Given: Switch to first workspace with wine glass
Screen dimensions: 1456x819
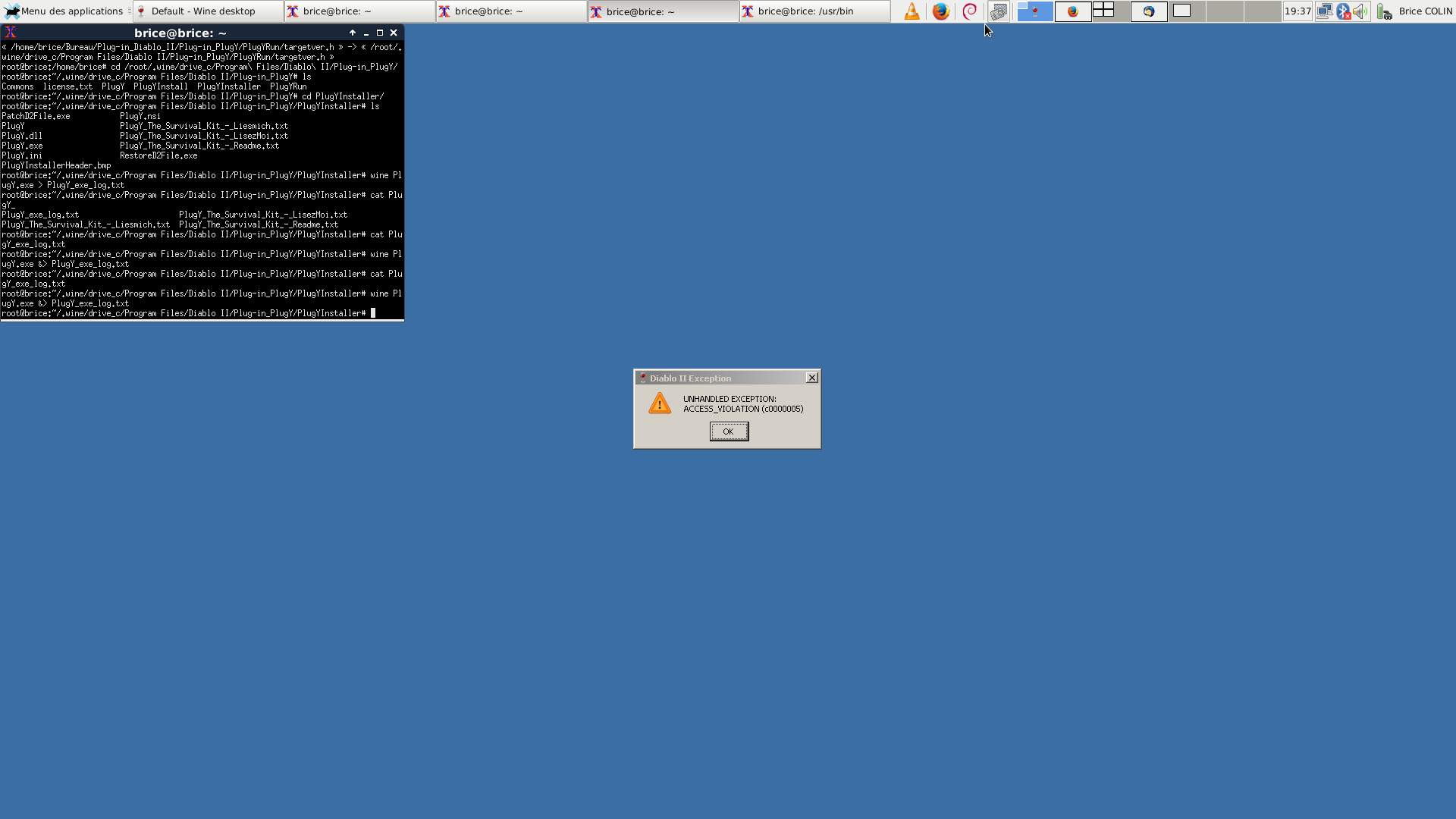Looking at the screenshot, I should click(1035, 11).
